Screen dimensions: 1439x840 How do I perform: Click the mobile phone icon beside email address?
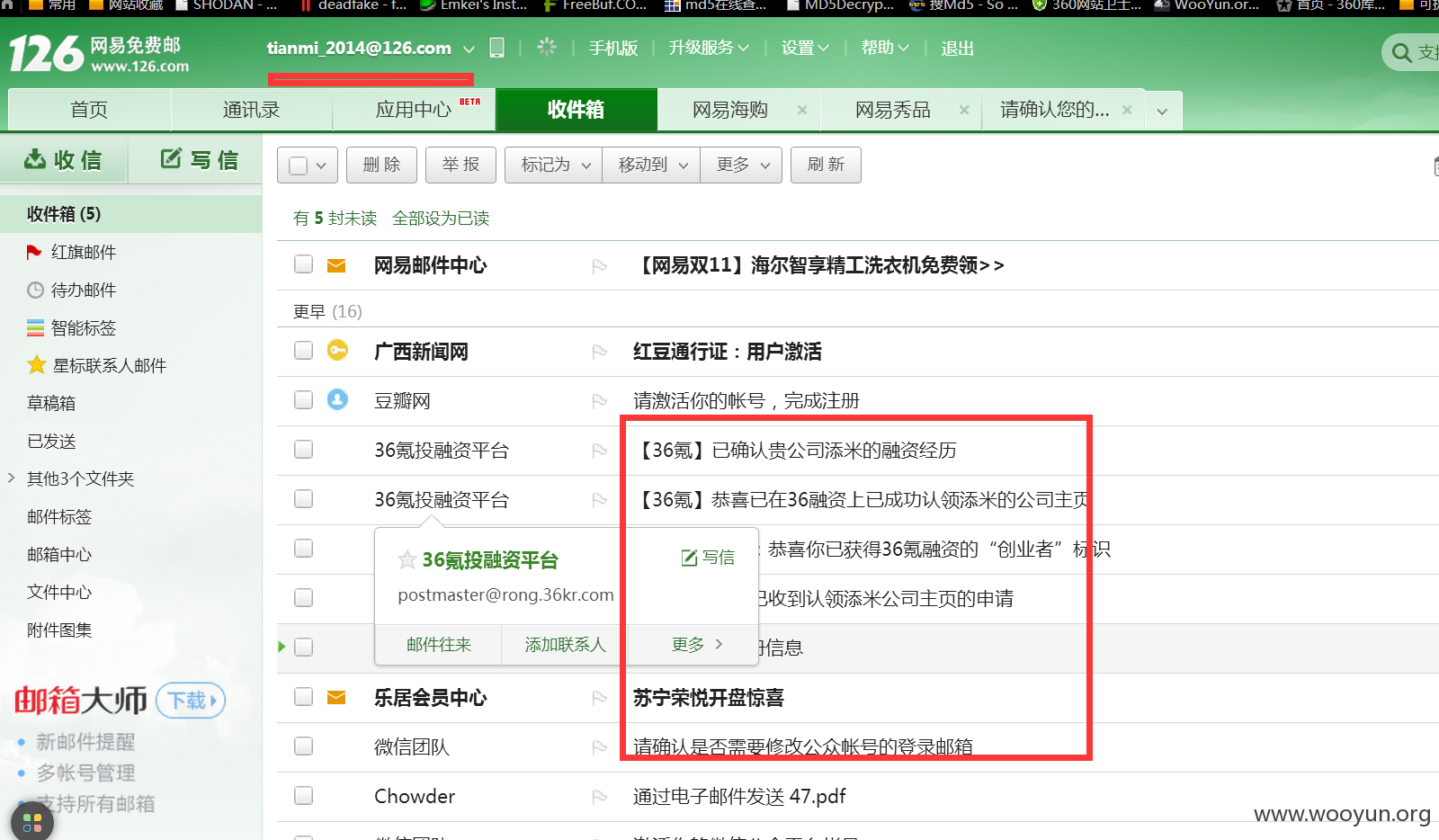point(496,48)
